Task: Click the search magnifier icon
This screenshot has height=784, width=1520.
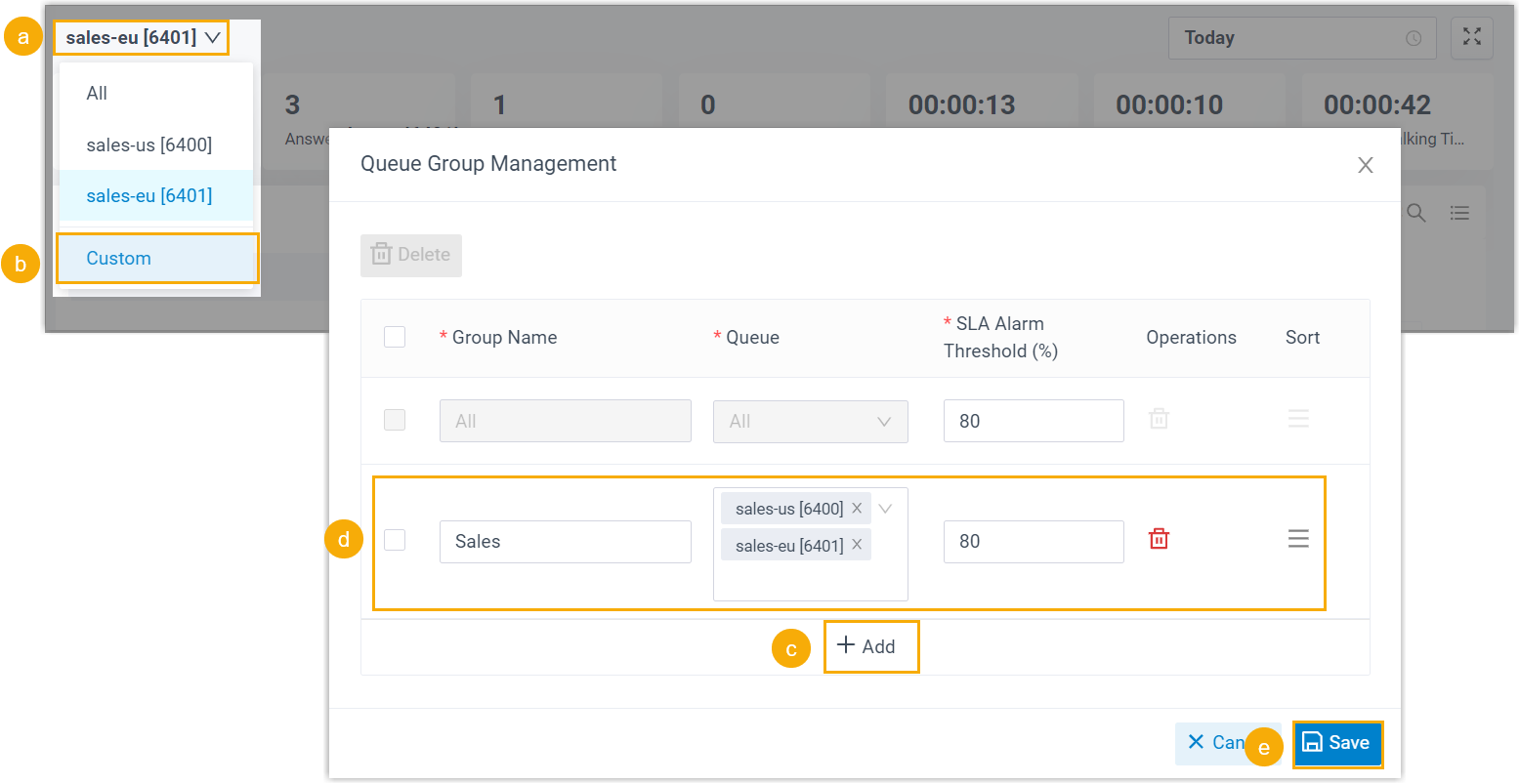Action: click(x=1415, y=213)
